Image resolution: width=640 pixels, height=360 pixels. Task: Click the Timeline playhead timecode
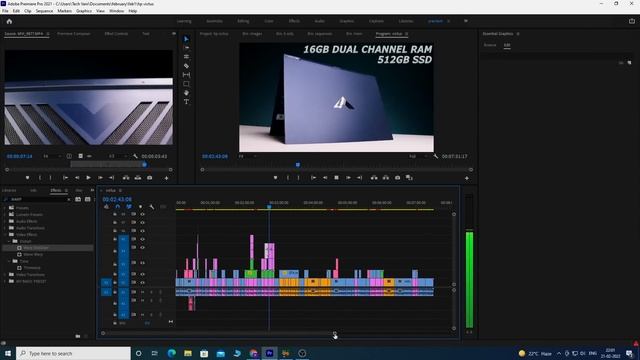click(x=117, y=199)
